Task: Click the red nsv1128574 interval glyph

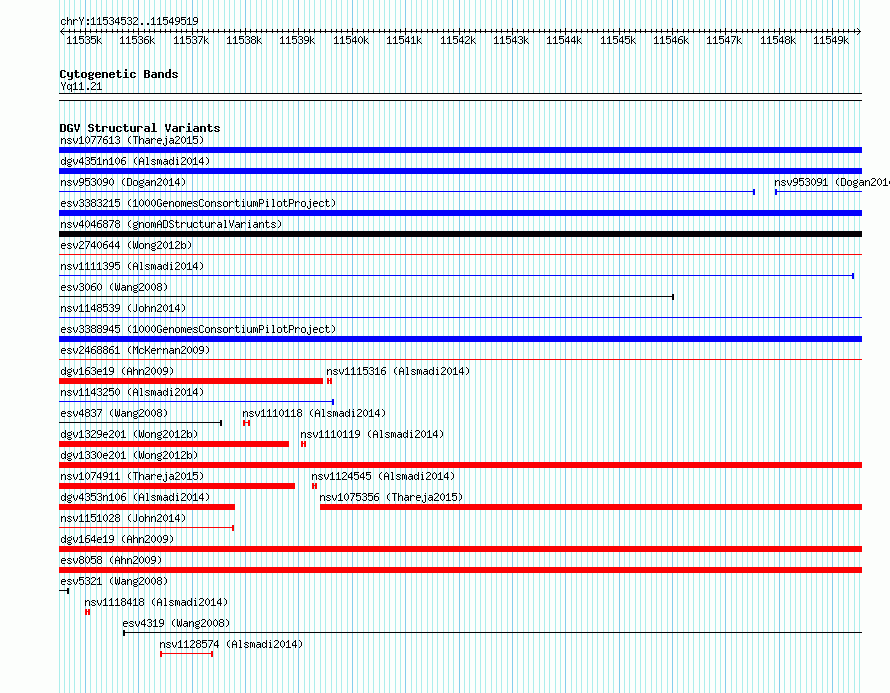Action: pyautogui.click(x=187, y=654)
